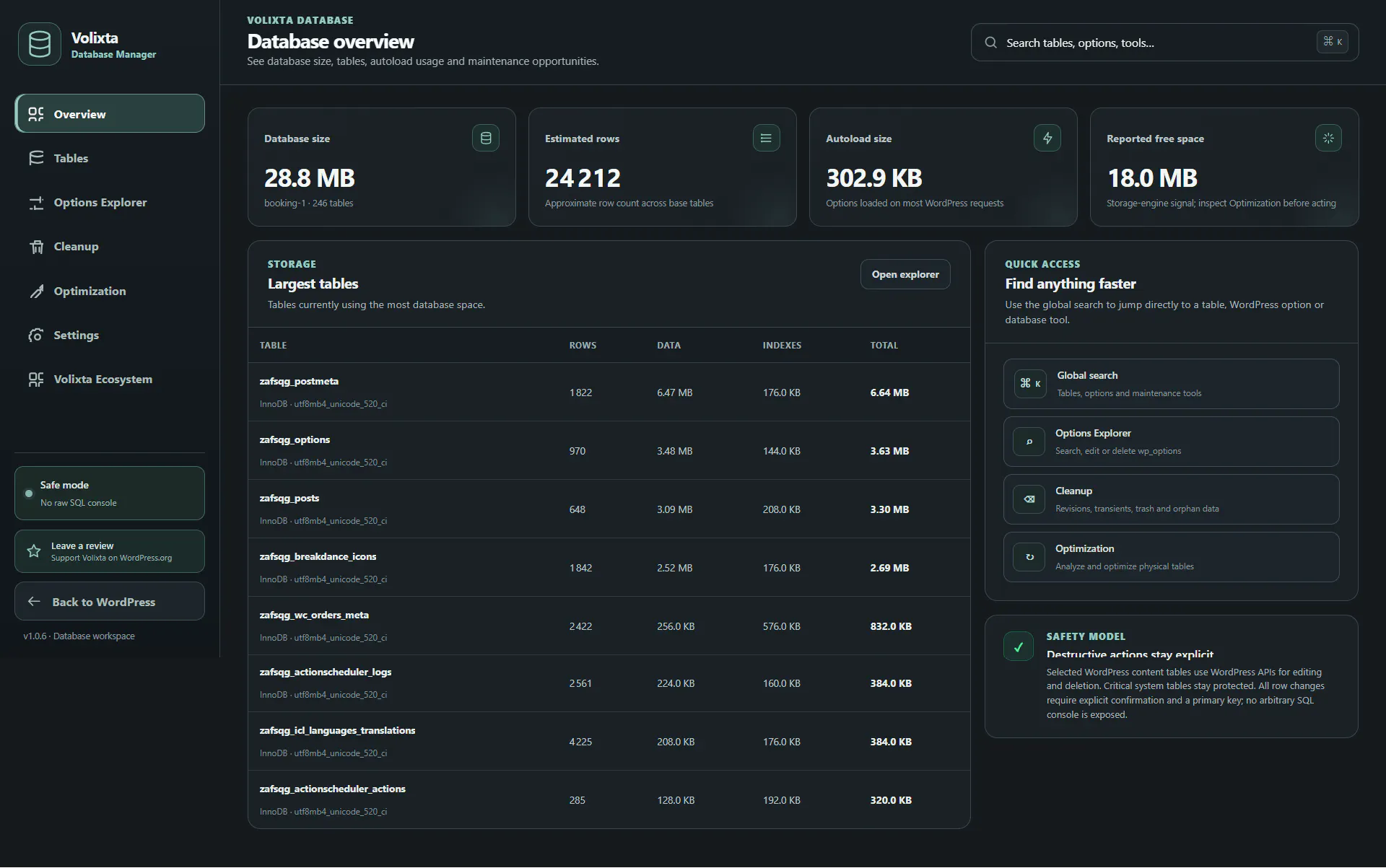The height and width of the screenshot is (868, 1386).
Task: Click the Optimization sidebar icon
Action: coord(36,291)
